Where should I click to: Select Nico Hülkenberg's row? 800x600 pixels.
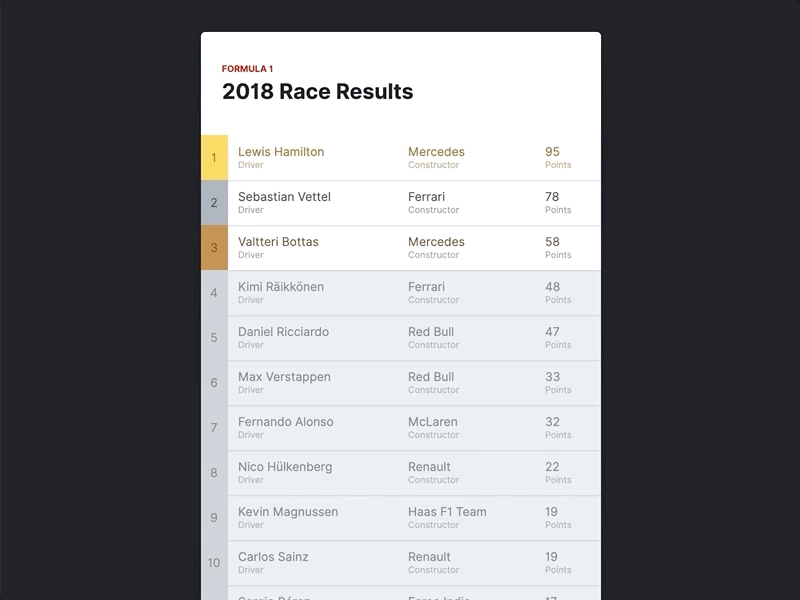(400, 472)
